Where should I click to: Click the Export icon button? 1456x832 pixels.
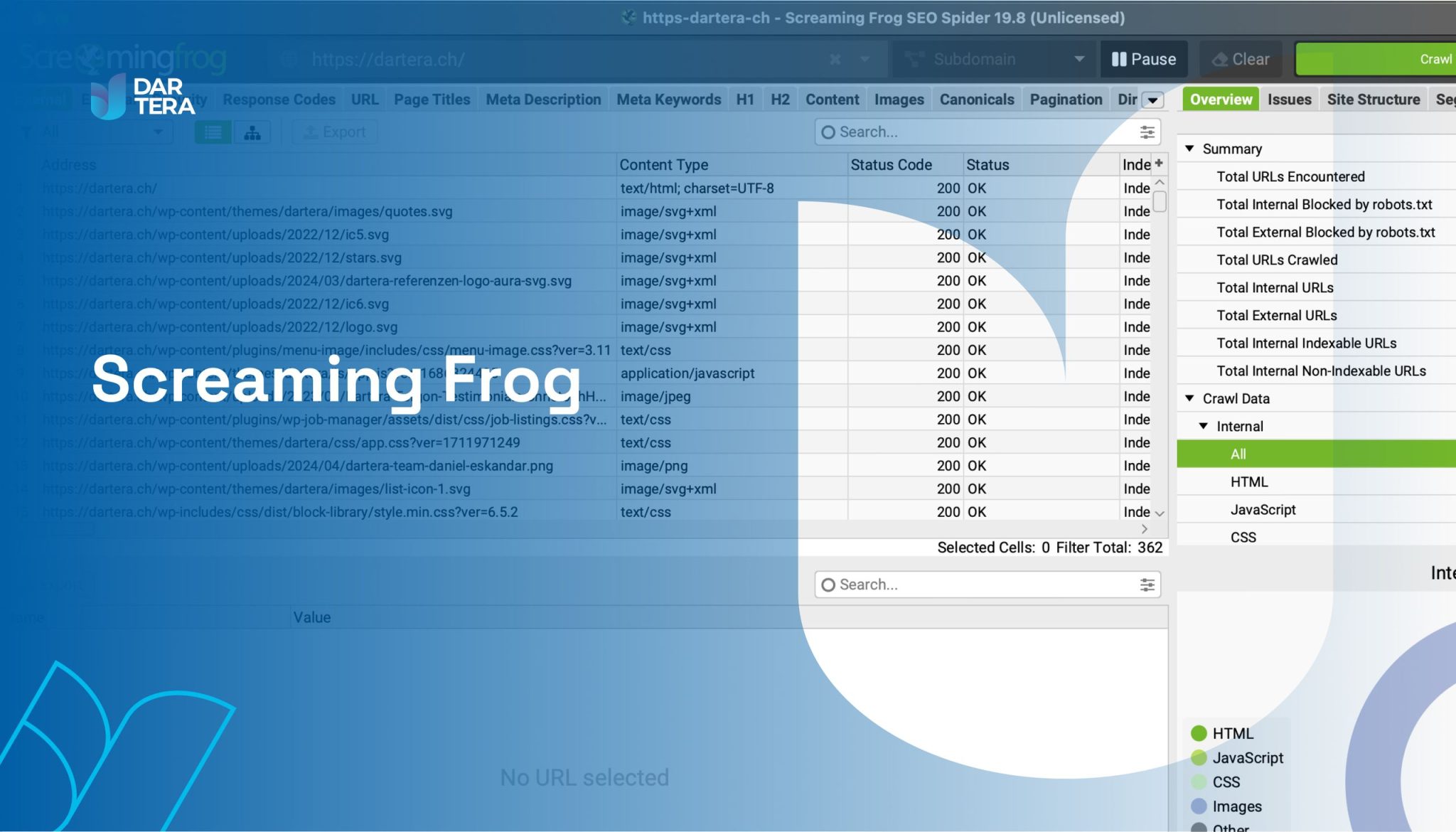coord(333,132)
